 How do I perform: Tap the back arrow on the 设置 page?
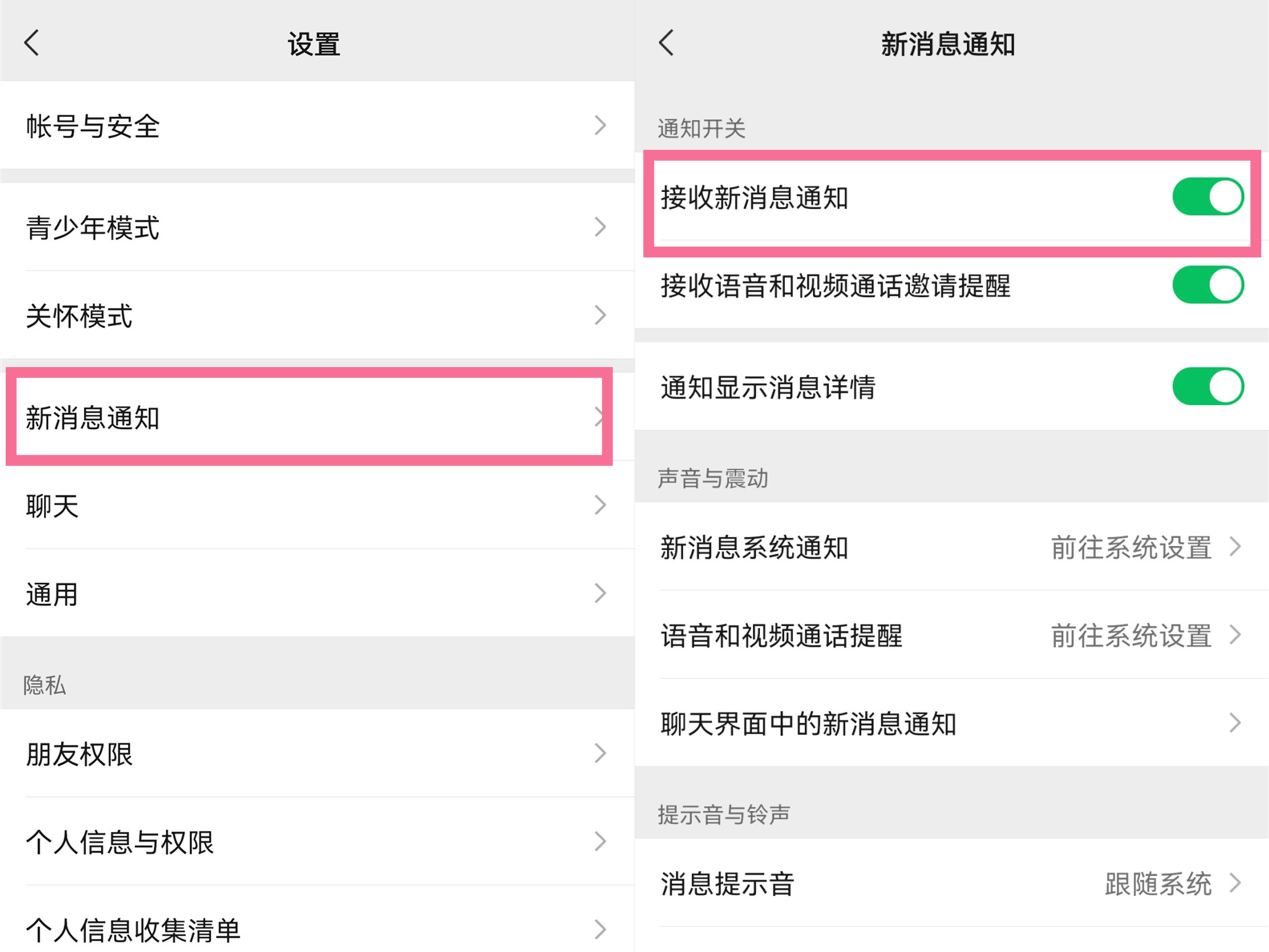30,42
